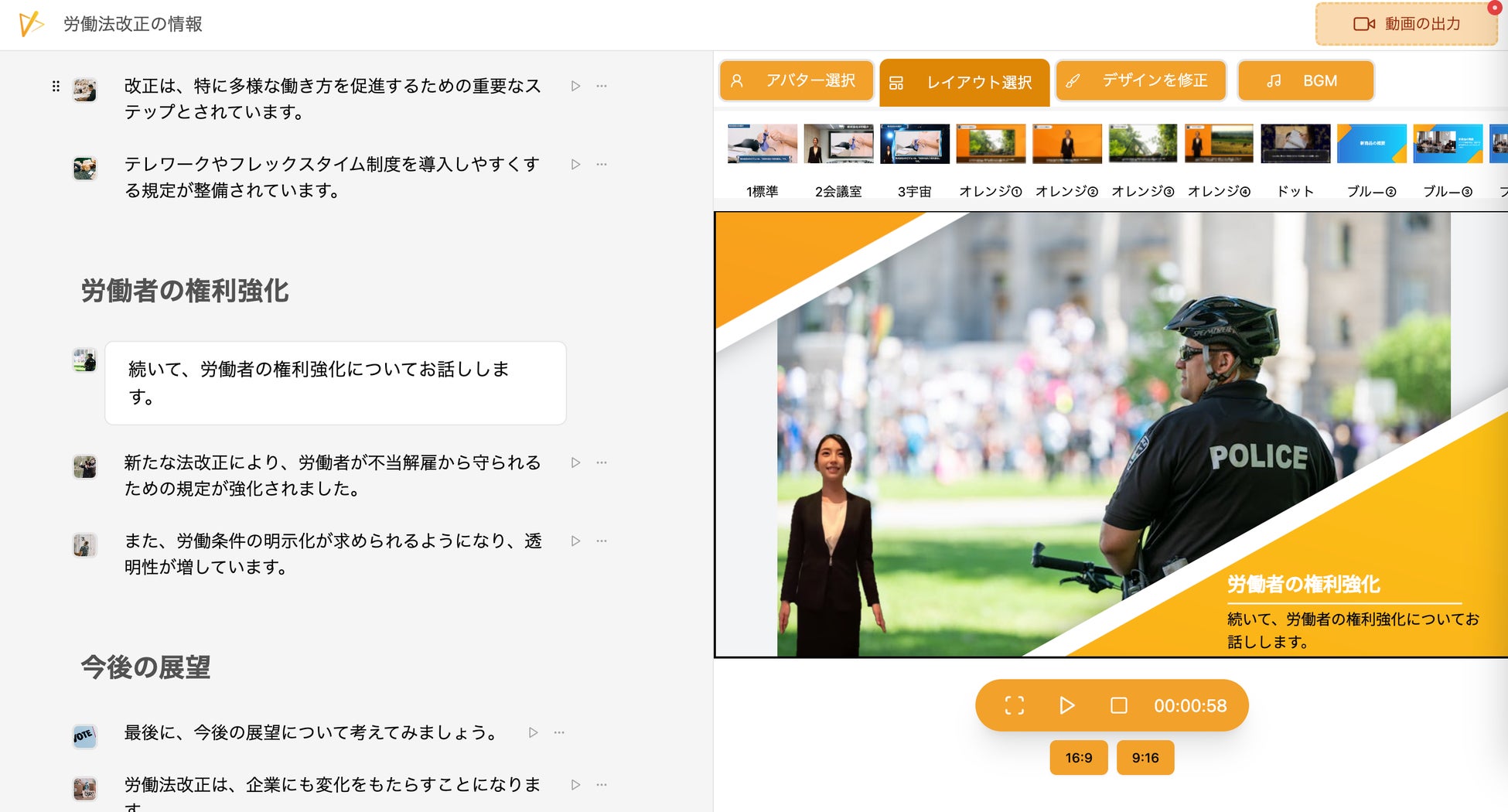Open more options for 改正は、特に多様な line
This screenshot has height=812, width=1508.
point(602,86)
